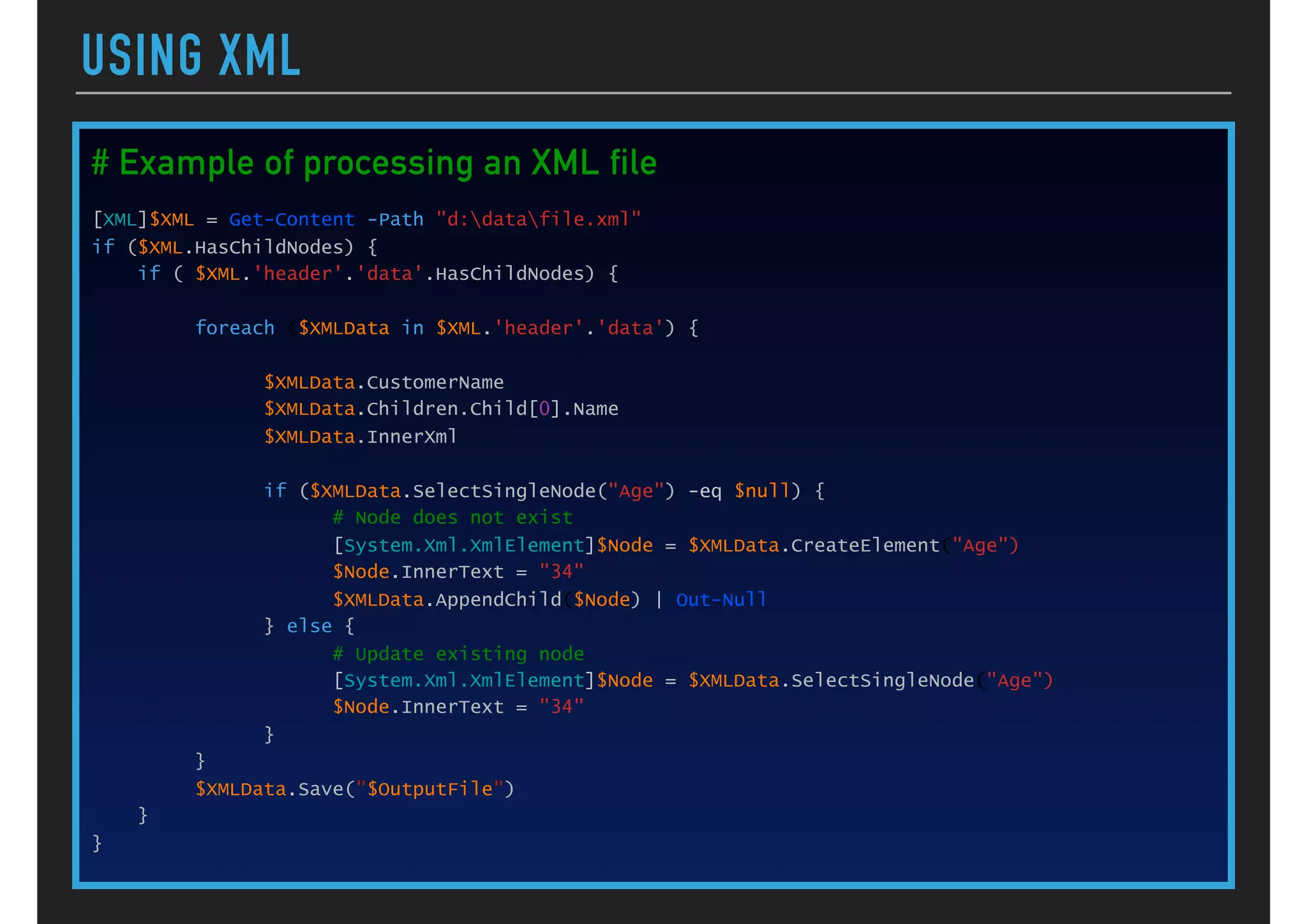Click the 'foreach' keyword

[235, 328]
